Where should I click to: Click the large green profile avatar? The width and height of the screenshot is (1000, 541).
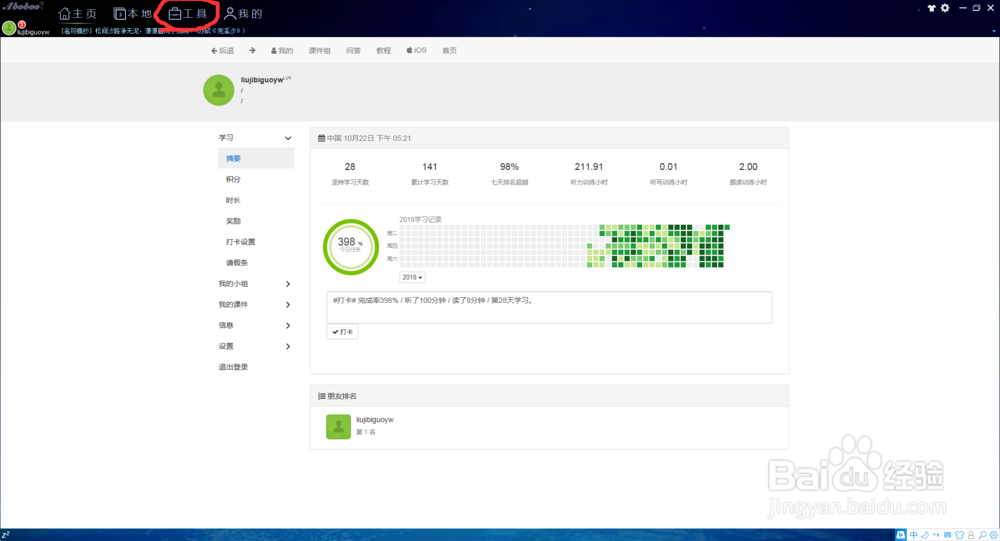(219, 90)
